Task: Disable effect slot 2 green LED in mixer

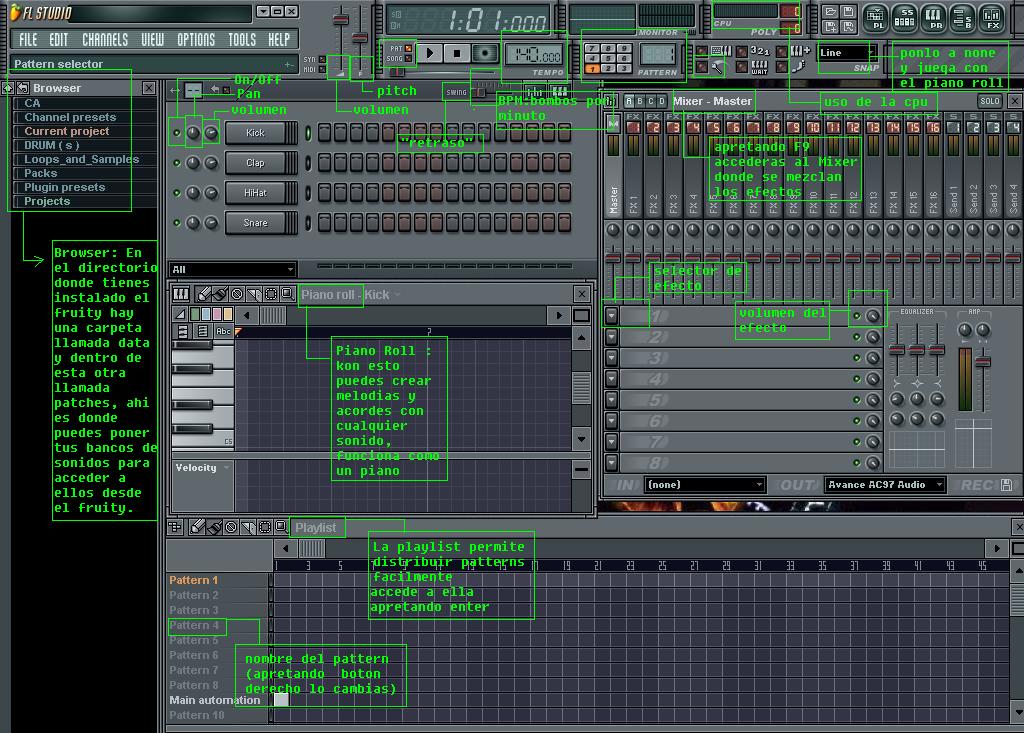Action: [x=857, y=337]
